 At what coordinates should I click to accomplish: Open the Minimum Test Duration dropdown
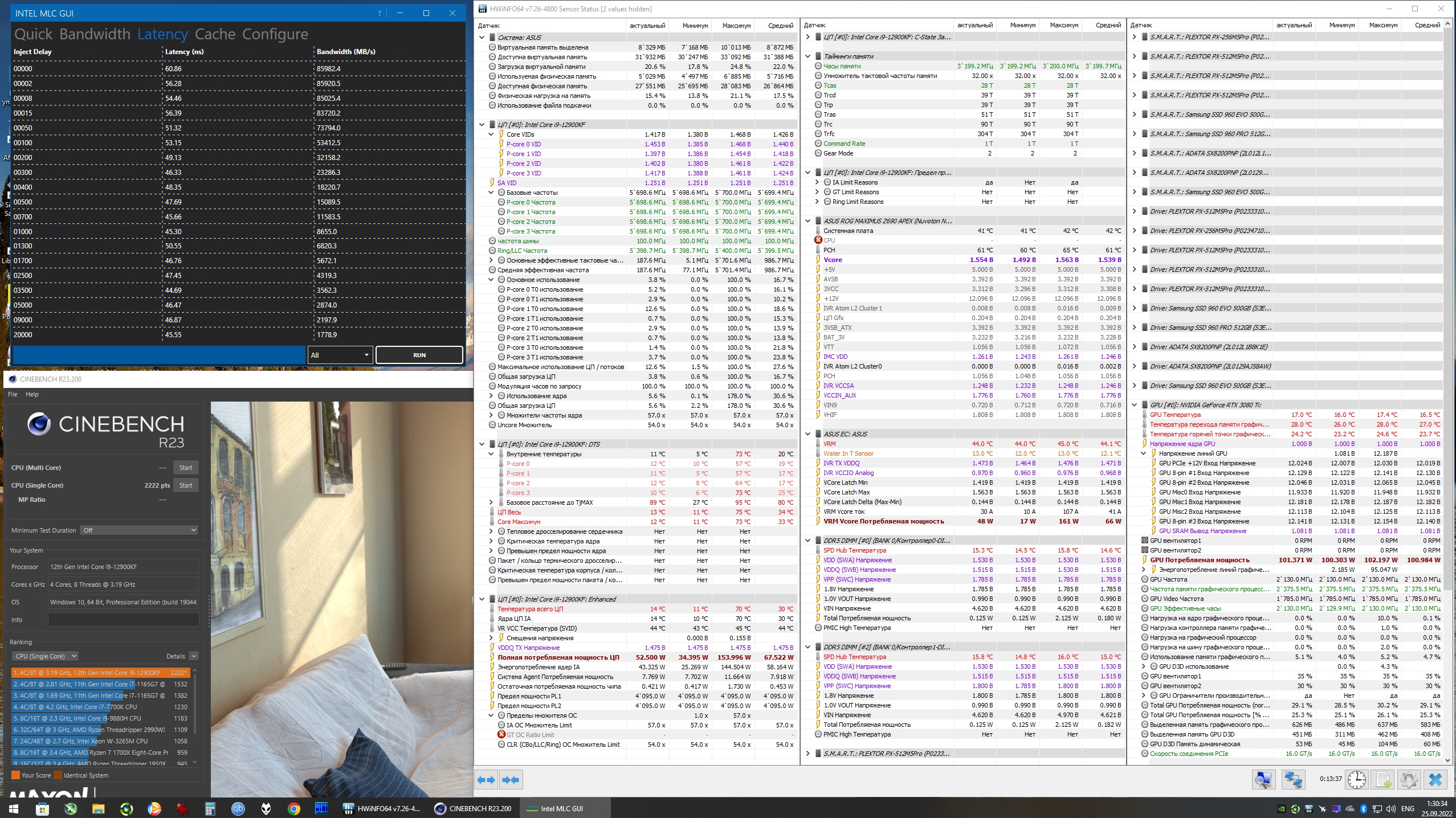[140, 530]
